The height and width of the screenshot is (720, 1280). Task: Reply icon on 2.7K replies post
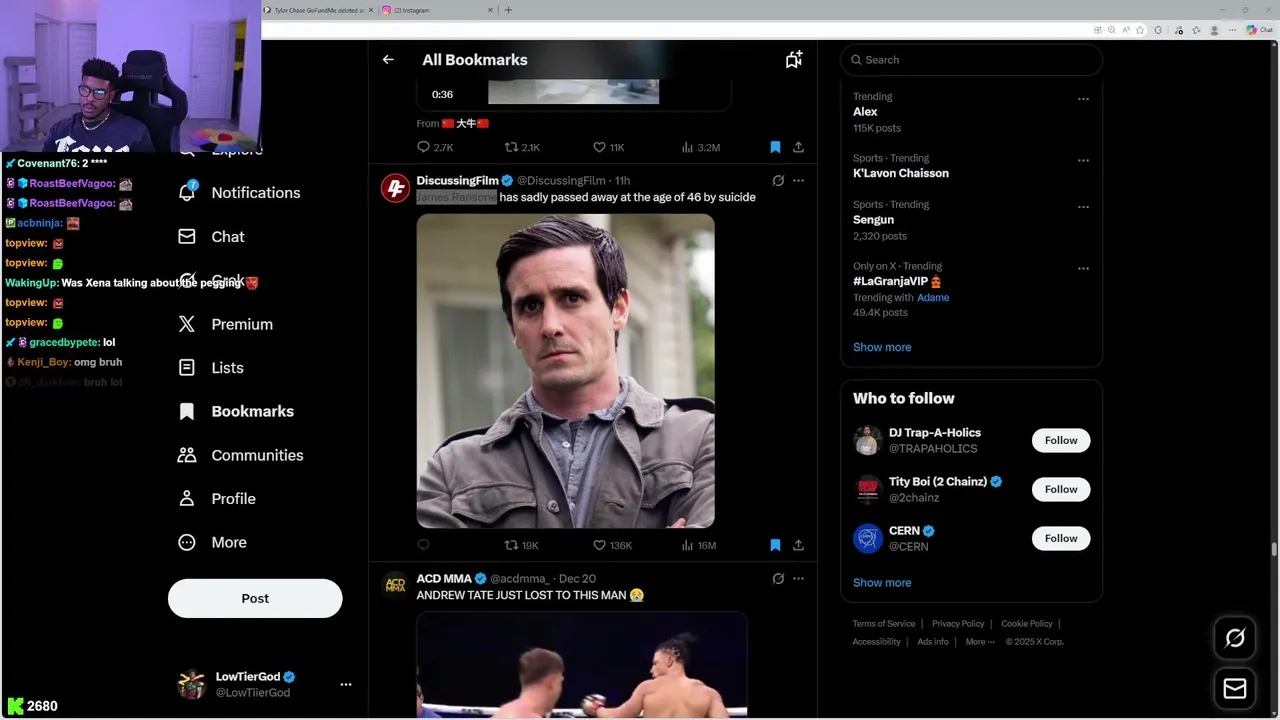point(424,147)
